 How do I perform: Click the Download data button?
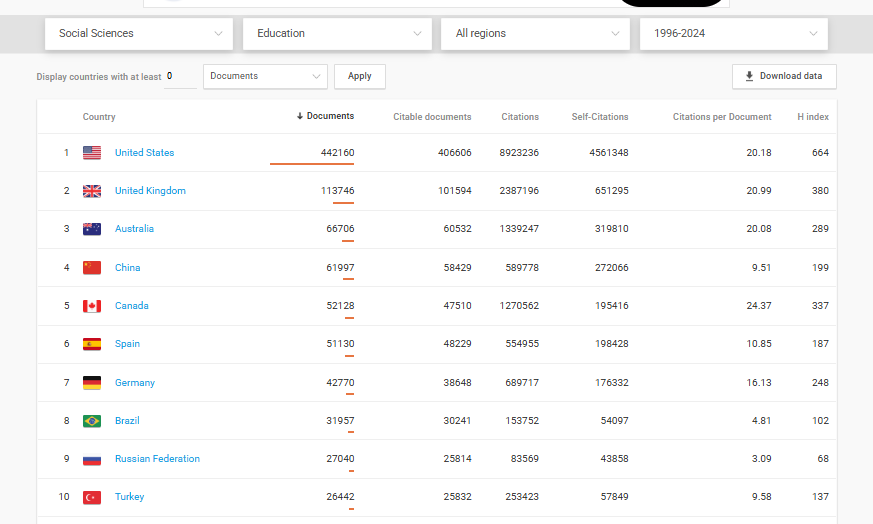pos(784,76)
